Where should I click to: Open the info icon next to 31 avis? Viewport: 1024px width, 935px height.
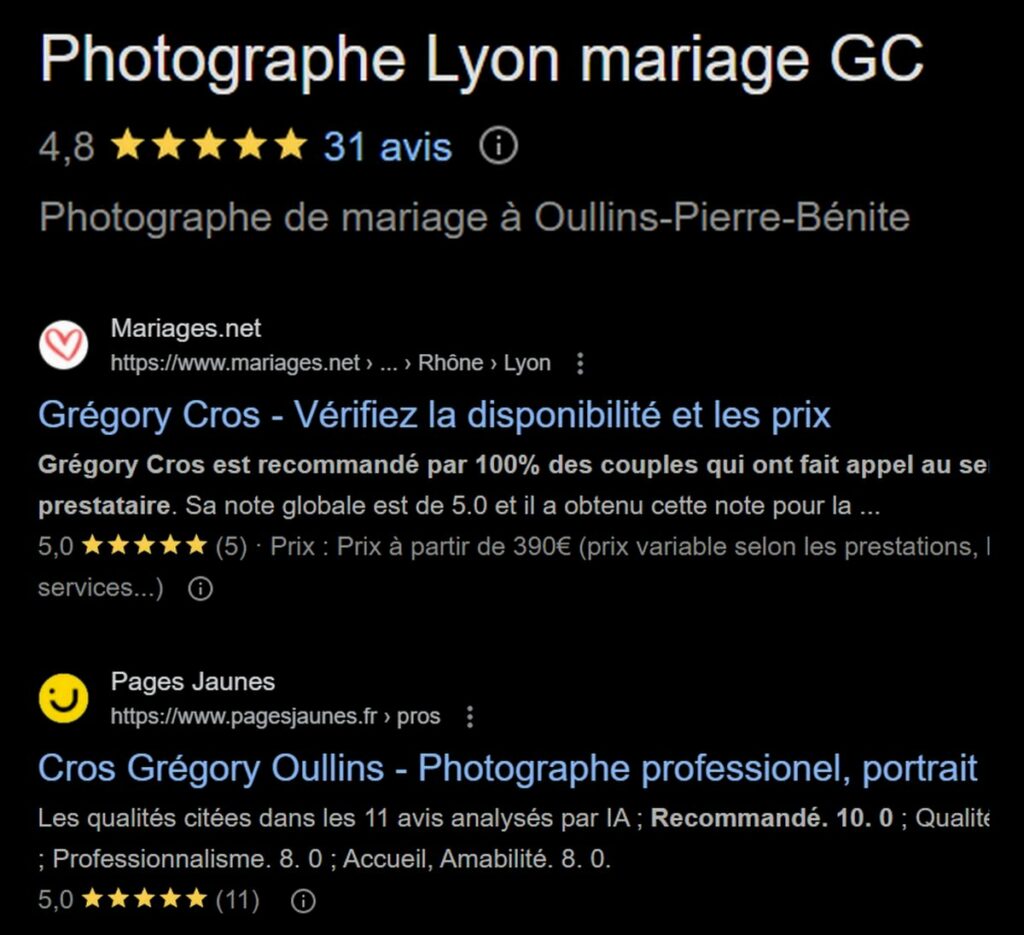click(497, 146)
